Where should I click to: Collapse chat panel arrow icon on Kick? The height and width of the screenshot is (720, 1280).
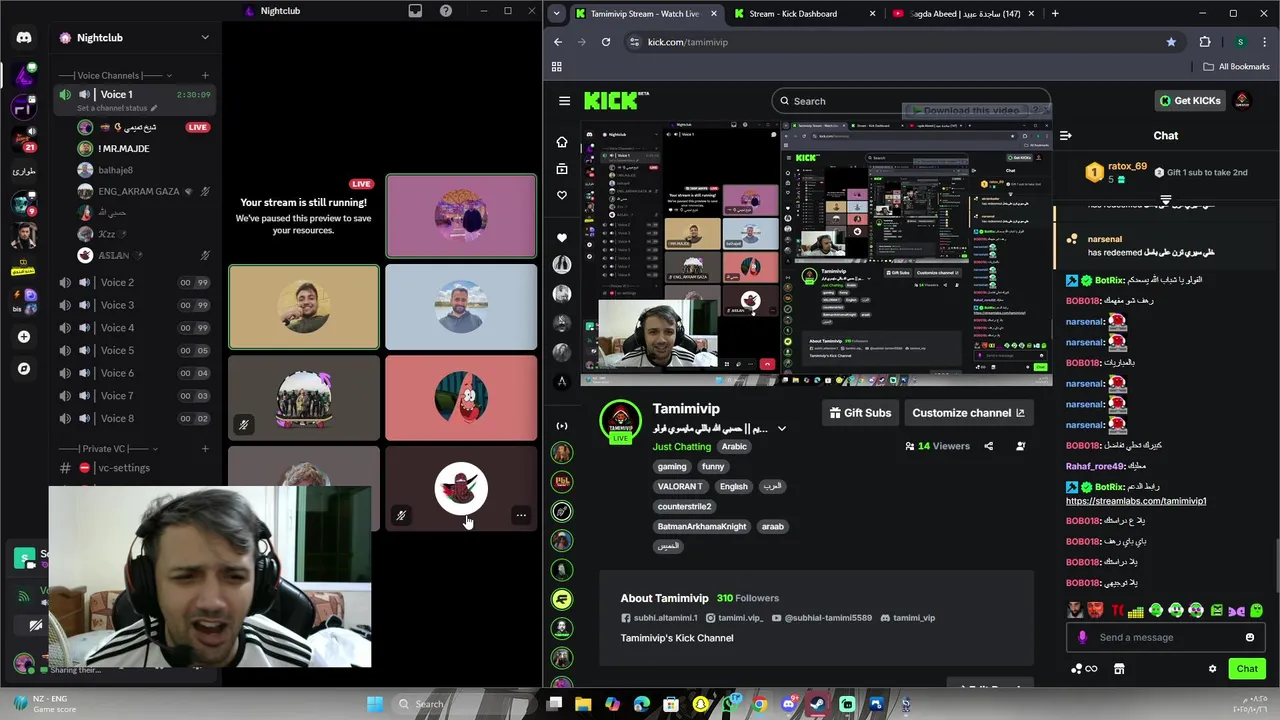(1066, 136)
